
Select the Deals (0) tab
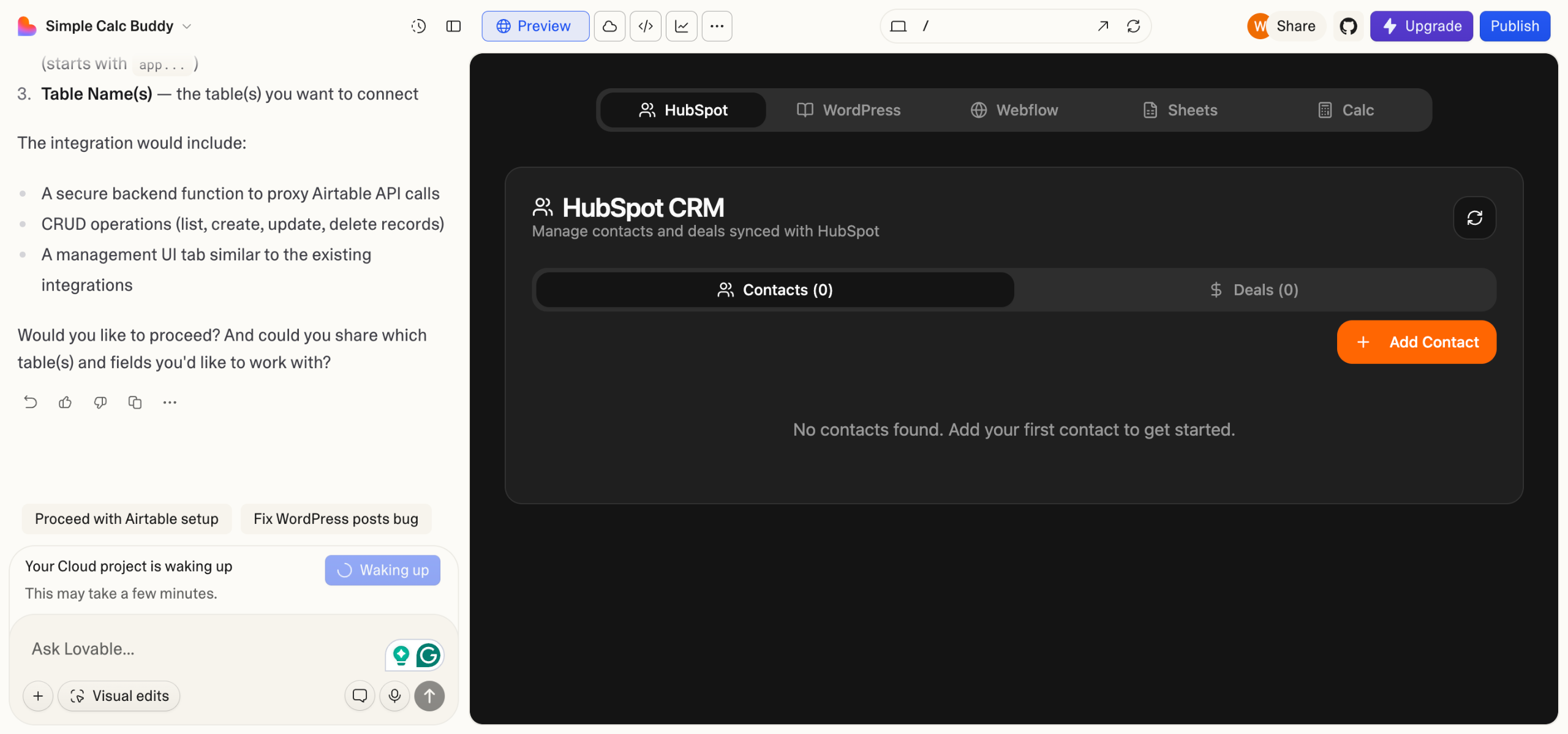1254,290
